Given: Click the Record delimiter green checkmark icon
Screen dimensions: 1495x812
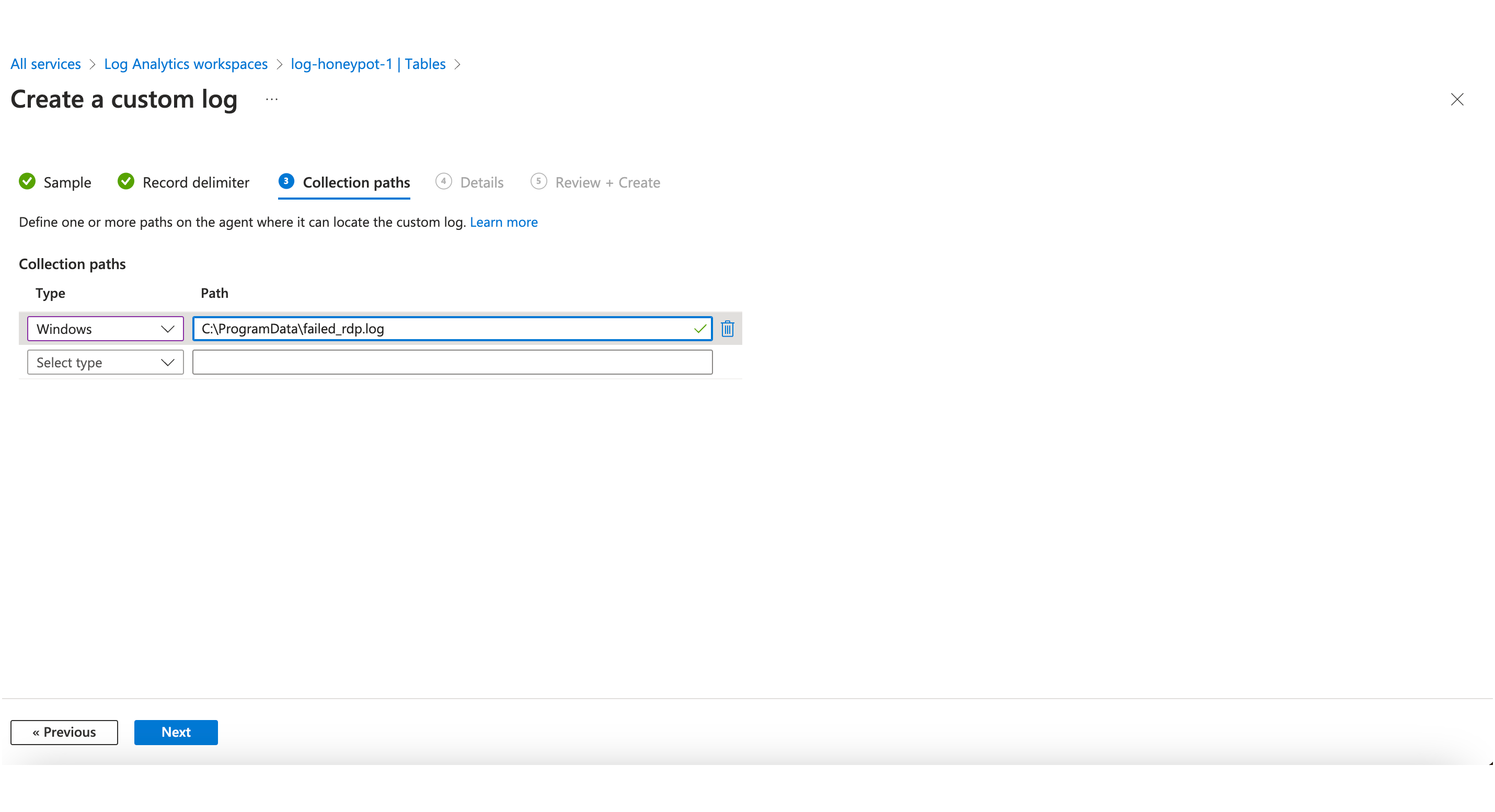Looking at the screenshot, I should click(126, 181).
